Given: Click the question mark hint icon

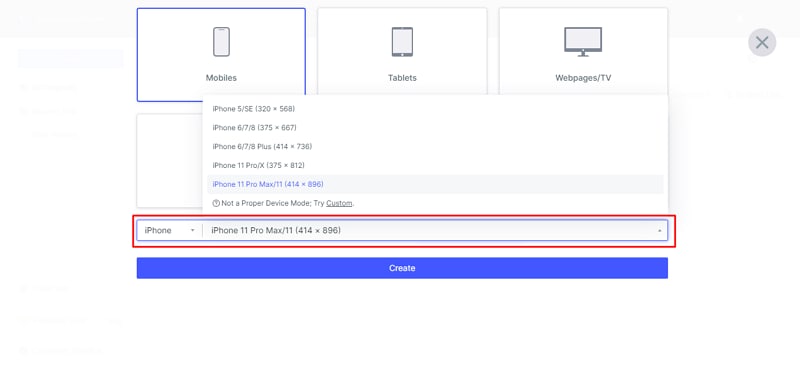Looking at the screenshot, I should pos(216,203).
